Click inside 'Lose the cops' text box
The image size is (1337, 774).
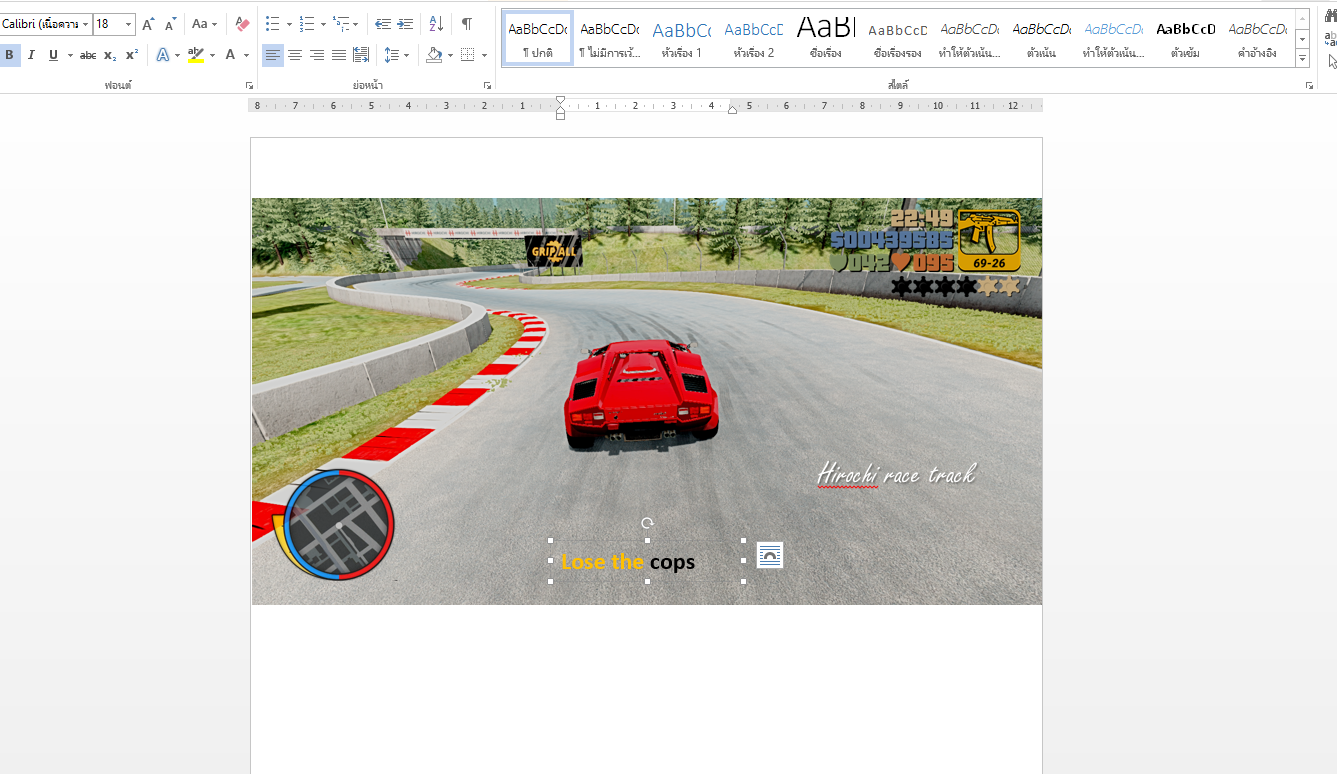pos(647,561)
